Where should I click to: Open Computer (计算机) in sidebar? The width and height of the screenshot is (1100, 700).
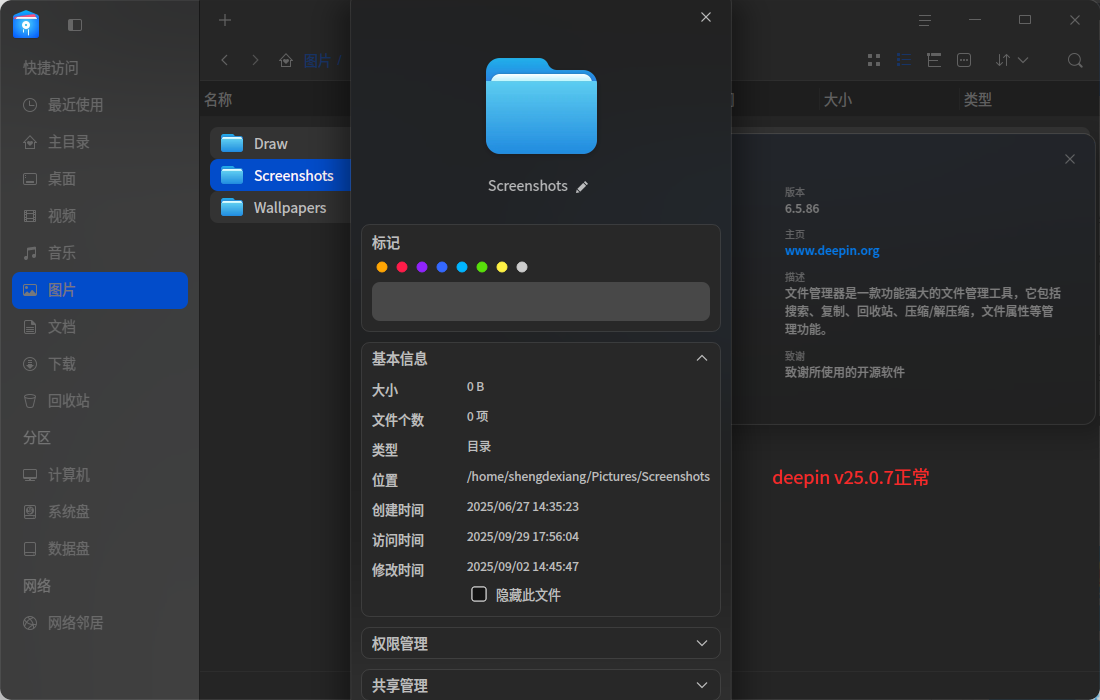click(x=100, y=475)
